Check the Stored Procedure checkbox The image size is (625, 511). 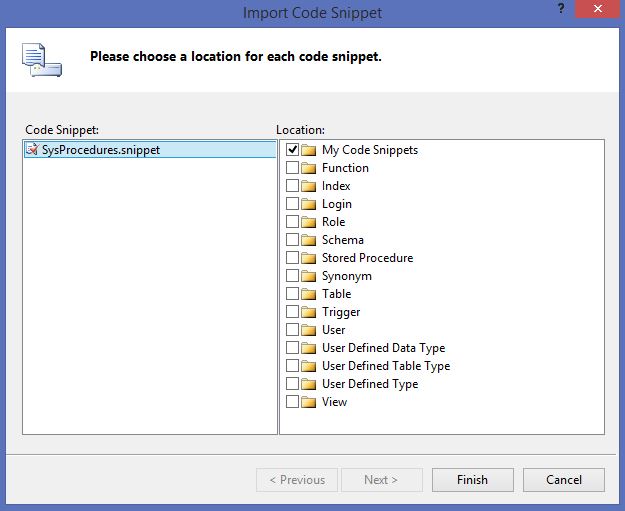click(x=292, y=257)
